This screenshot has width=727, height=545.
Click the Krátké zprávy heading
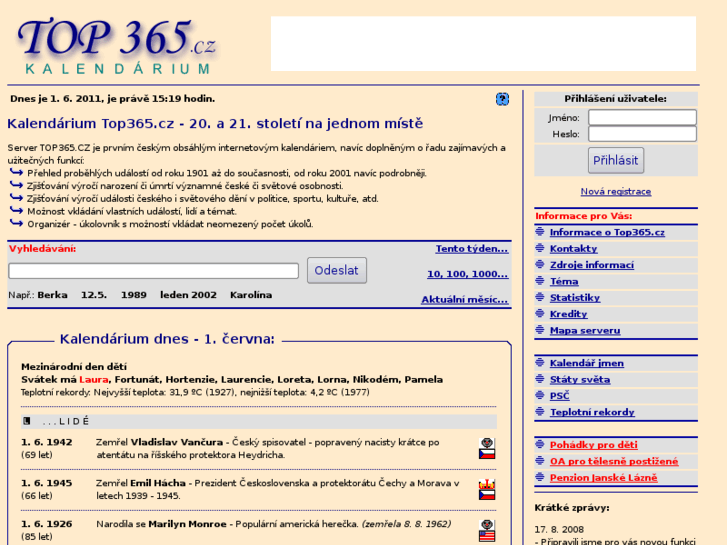(x=572, y=508)
